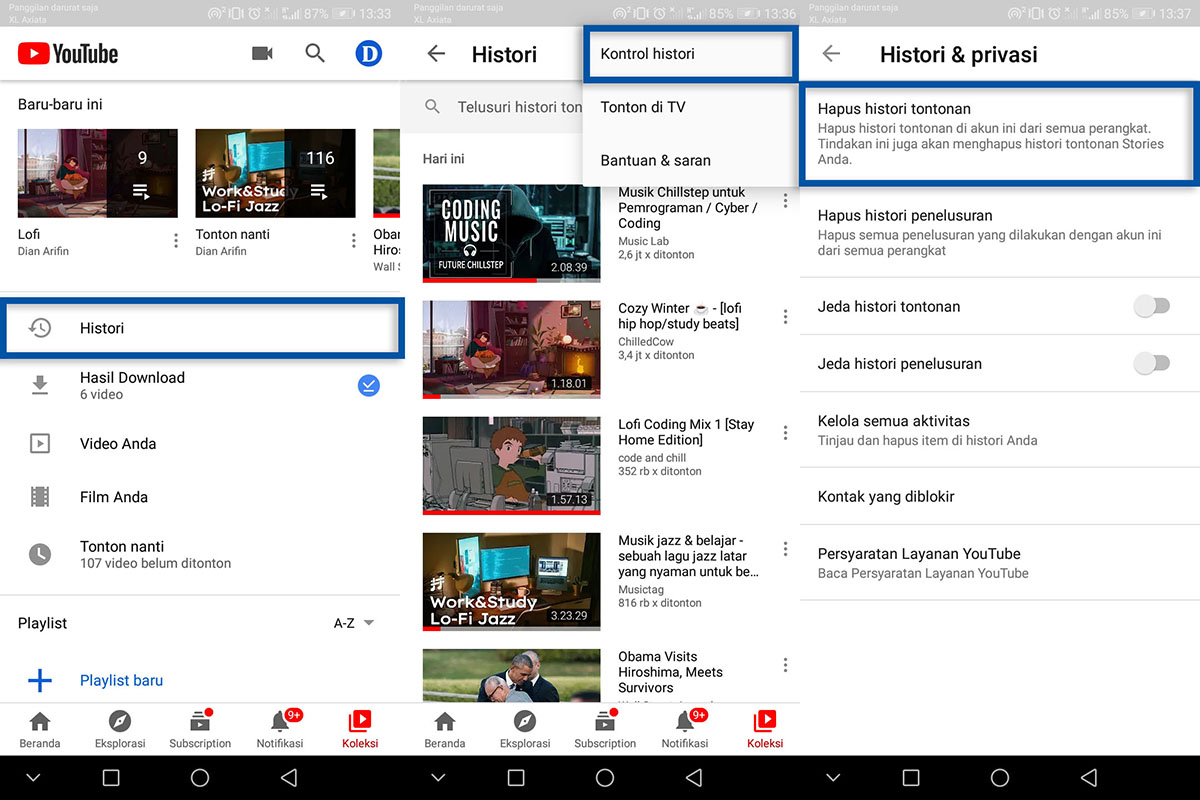Image resolution: width=1200 pixels, height=800 pixels.
Task: Open the profile avatar menu
Action: pyautogui.click(x=369, y=54)
